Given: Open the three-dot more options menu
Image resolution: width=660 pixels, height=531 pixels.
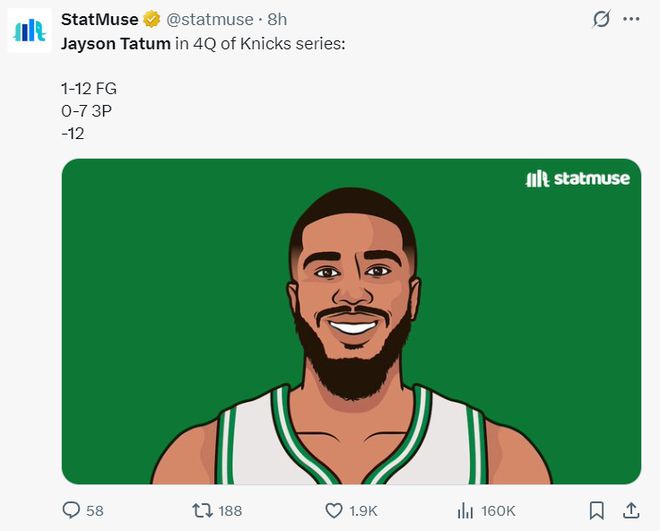Looking at the screenshot, I should tap(631, 19).
